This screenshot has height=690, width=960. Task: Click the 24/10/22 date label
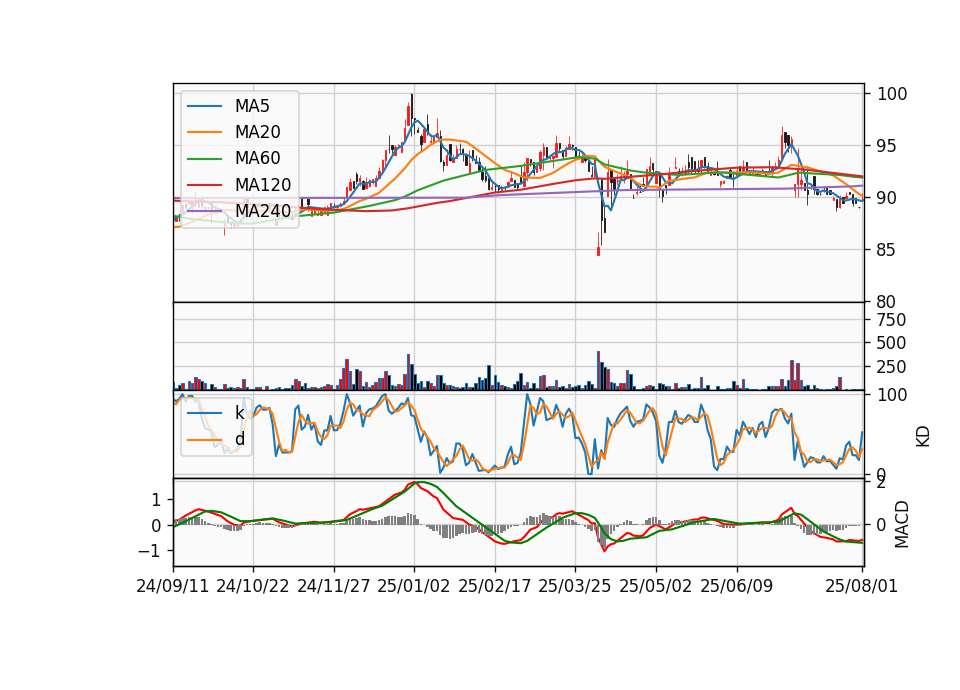click(253, 586)
